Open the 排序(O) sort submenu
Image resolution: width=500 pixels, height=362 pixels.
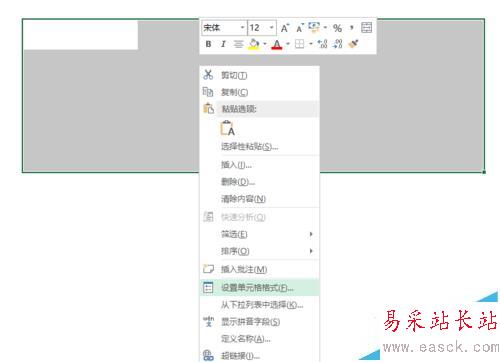[x=259, y=251]
